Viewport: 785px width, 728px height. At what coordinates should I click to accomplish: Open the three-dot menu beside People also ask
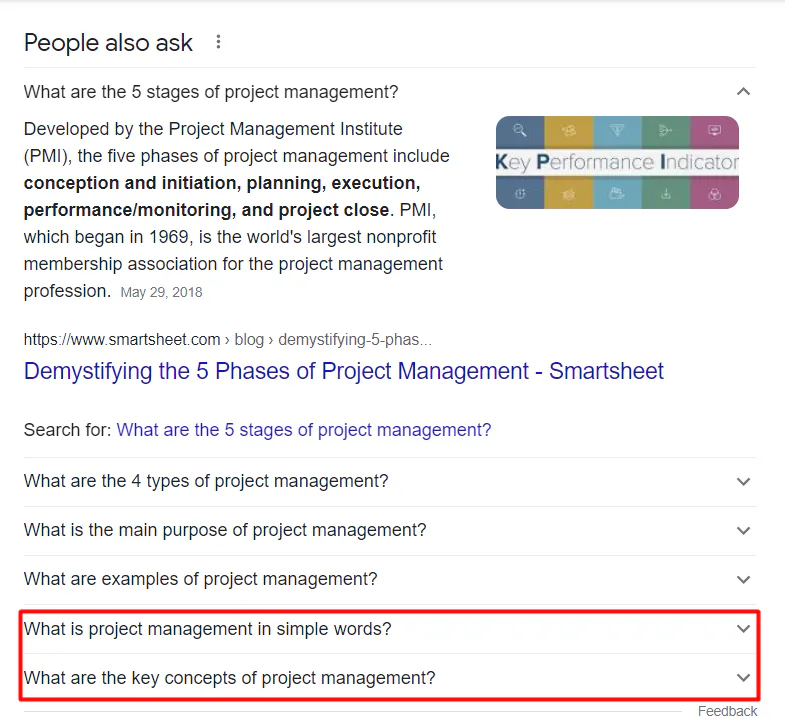[x=218, y=42]
